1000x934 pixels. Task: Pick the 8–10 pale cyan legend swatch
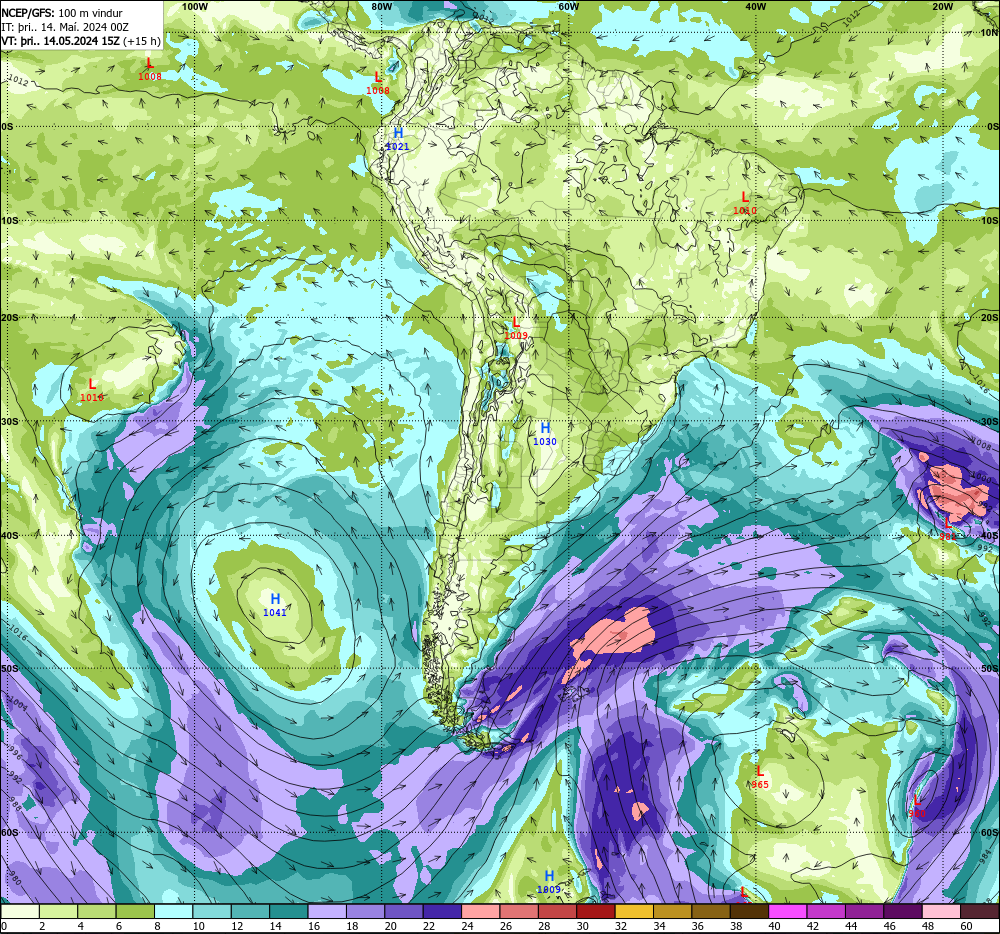pos(173,910)
